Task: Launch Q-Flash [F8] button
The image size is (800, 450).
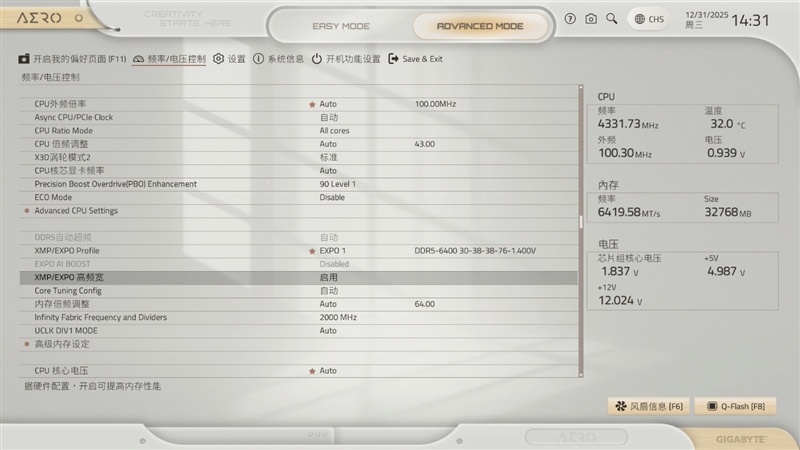Action: point(735,406)
